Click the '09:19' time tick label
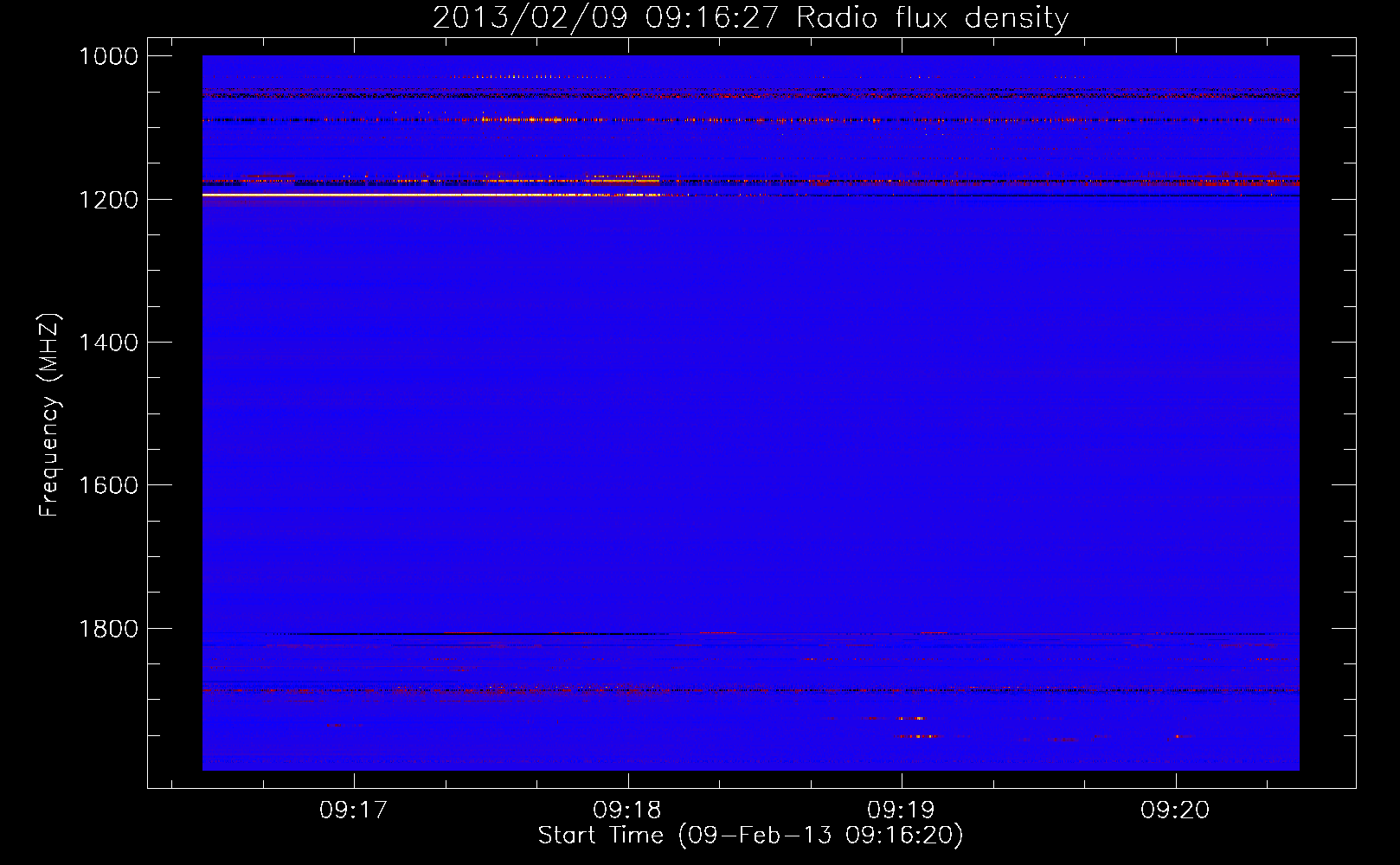Viewport: 1400px width, 865px height. [902, 811]
